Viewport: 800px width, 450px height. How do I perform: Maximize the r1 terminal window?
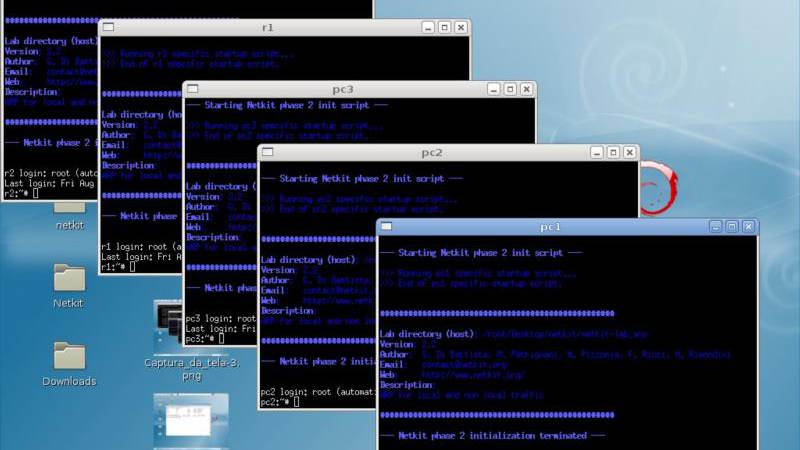(x=445, y=27)
